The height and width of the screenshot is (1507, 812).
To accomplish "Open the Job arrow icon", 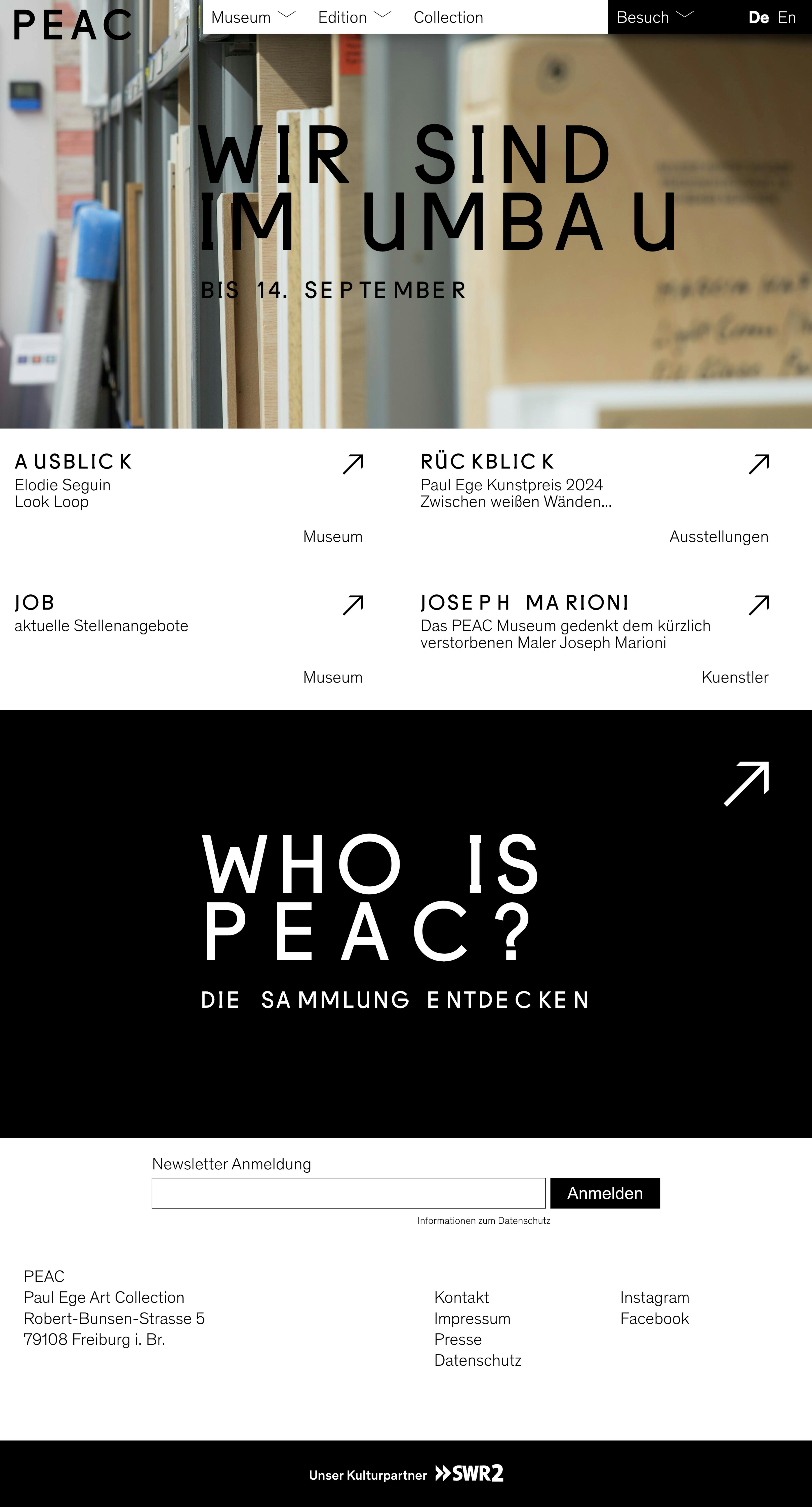I will click(x=353, y=605).
